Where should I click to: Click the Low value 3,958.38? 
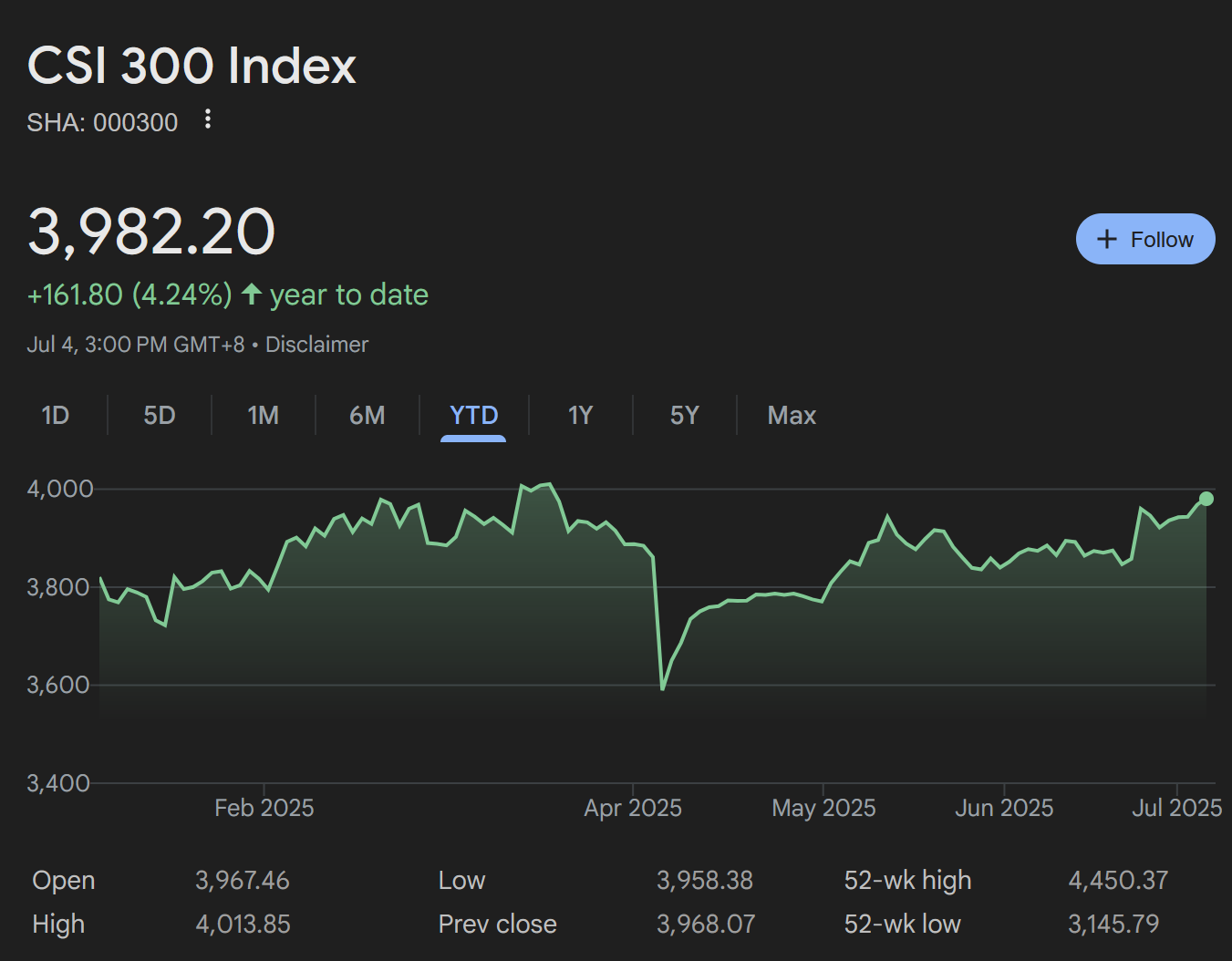pos(705,881)
